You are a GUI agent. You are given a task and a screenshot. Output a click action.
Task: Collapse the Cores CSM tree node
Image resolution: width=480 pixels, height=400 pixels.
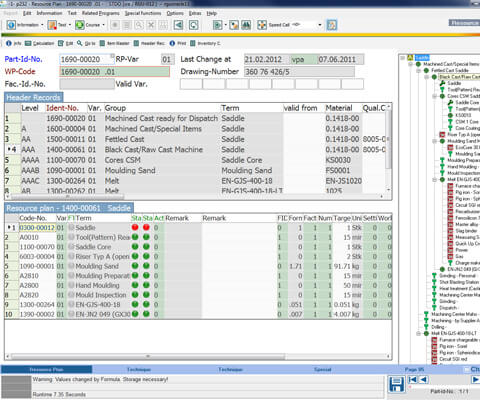click(435, 96)
